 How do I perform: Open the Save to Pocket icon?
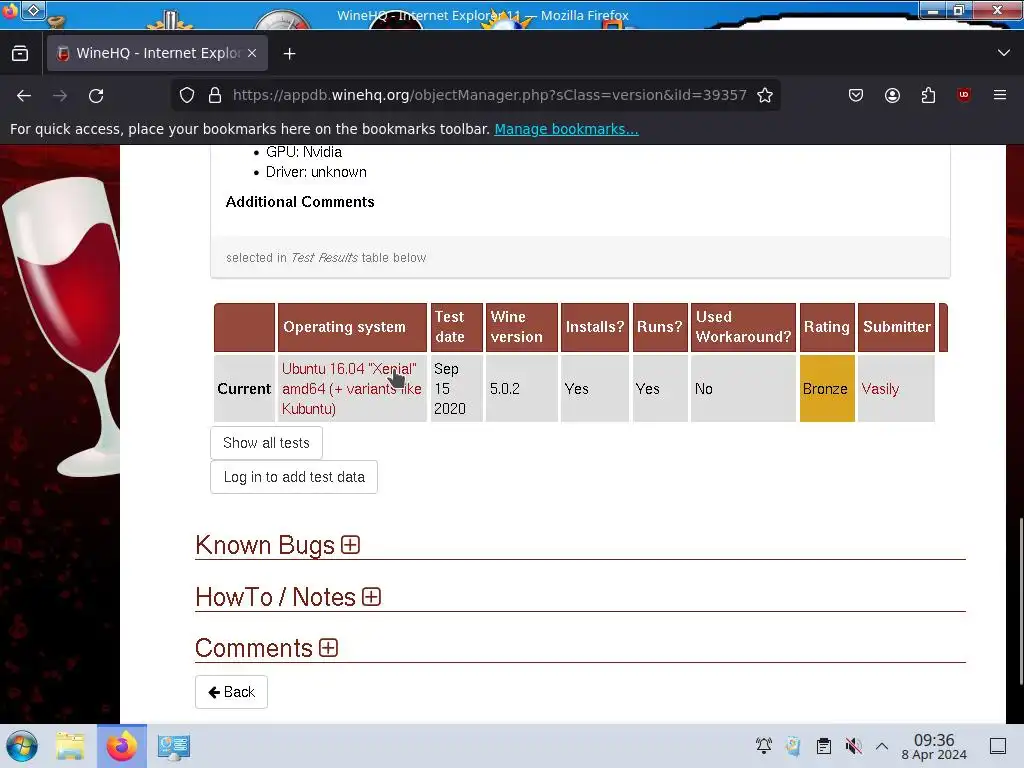(x=856, y=95)
